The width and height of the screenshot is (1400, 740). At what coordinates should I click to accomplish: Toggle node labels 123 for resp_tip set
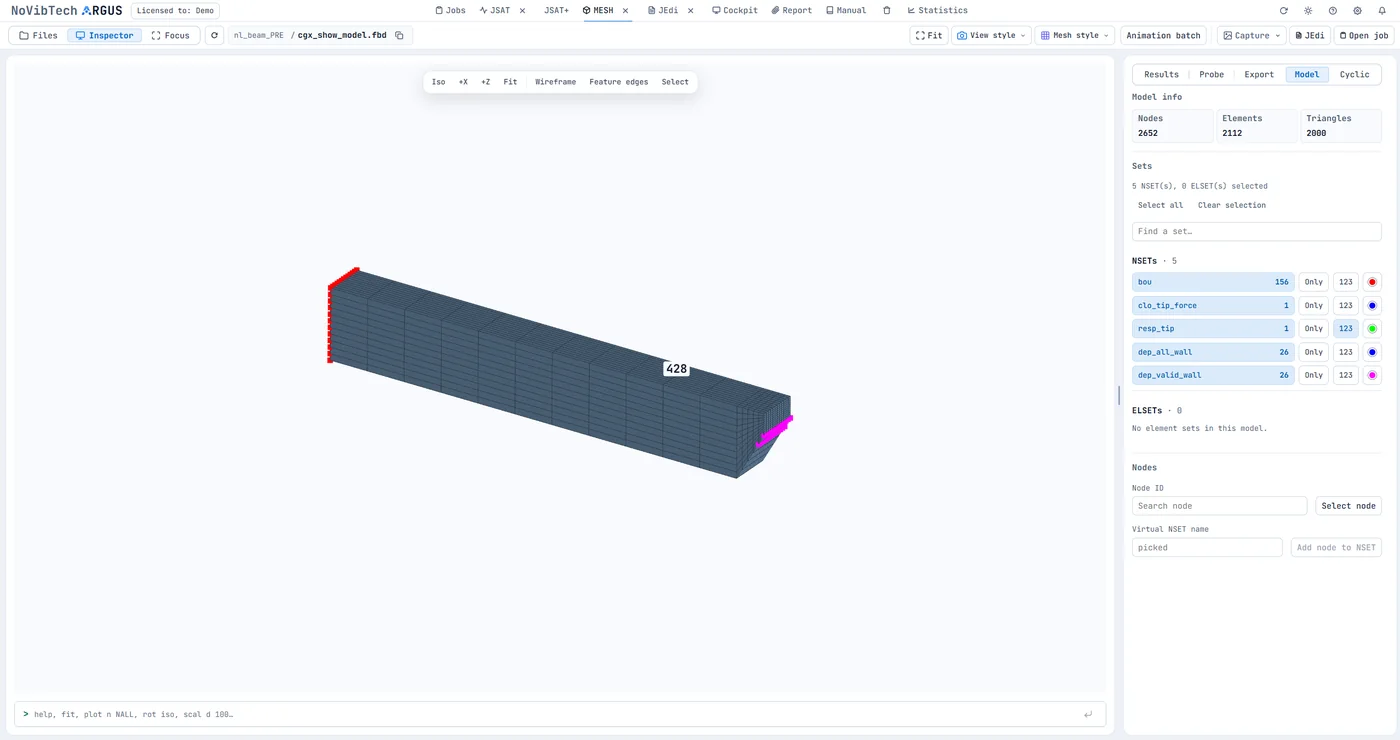point(1346,328)
